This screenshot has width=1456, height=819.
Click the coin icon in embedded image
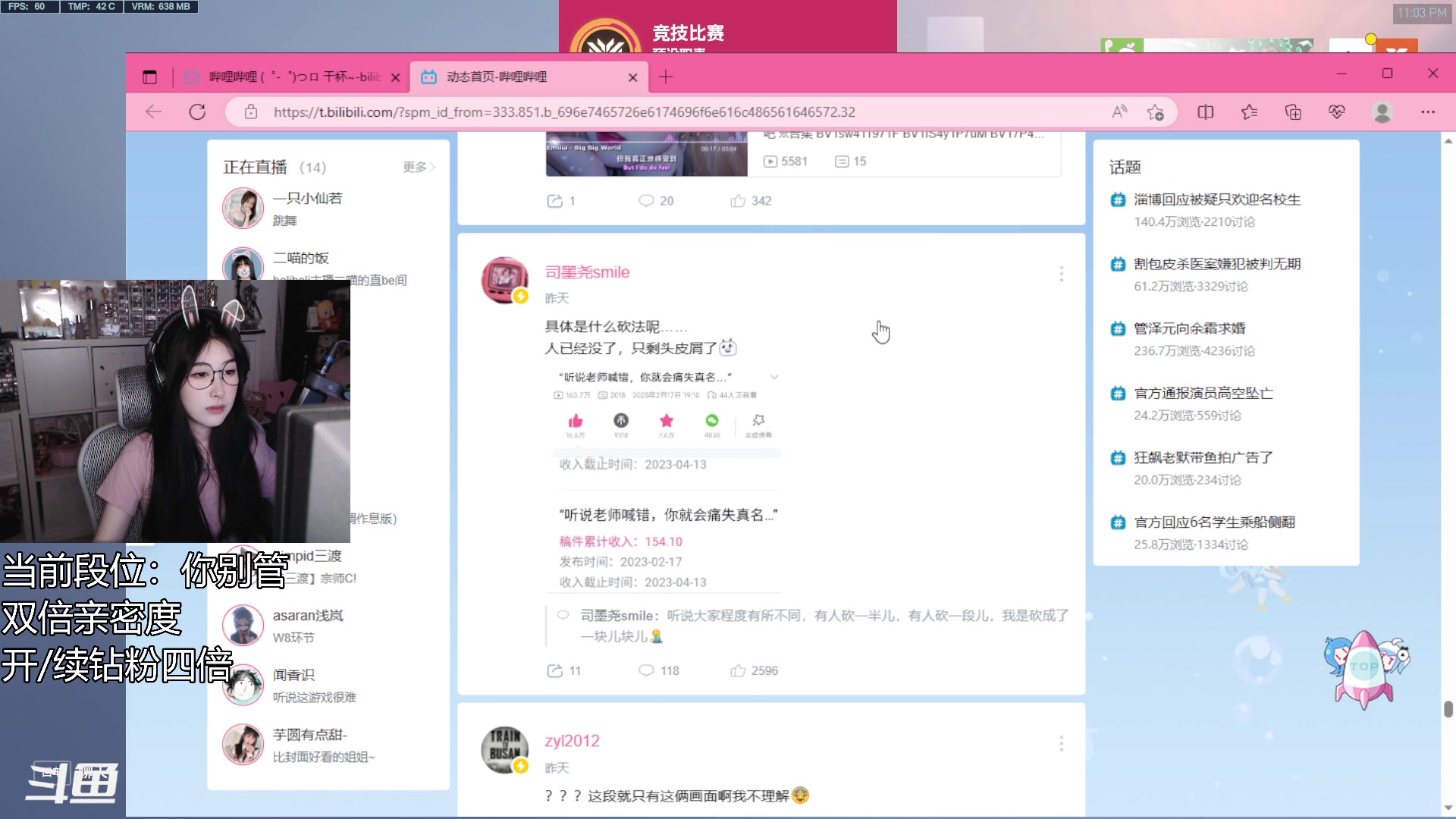[621, 420]
